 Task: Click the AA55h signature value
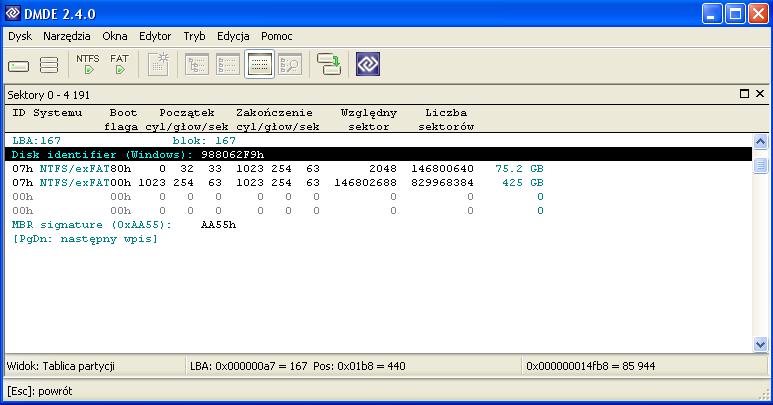pyautogui.click(x=218, y=225)
